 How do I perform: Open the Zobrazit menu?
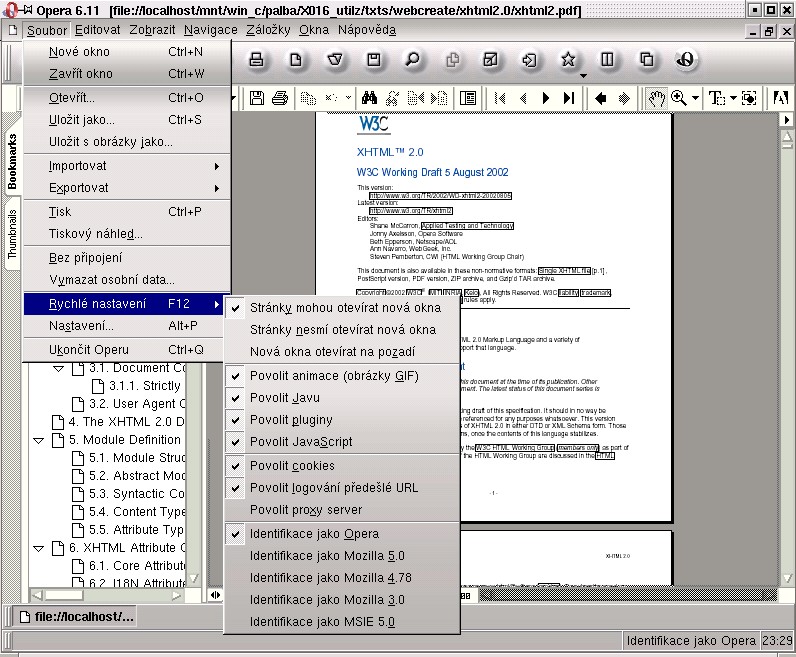(x=152, y=30)
